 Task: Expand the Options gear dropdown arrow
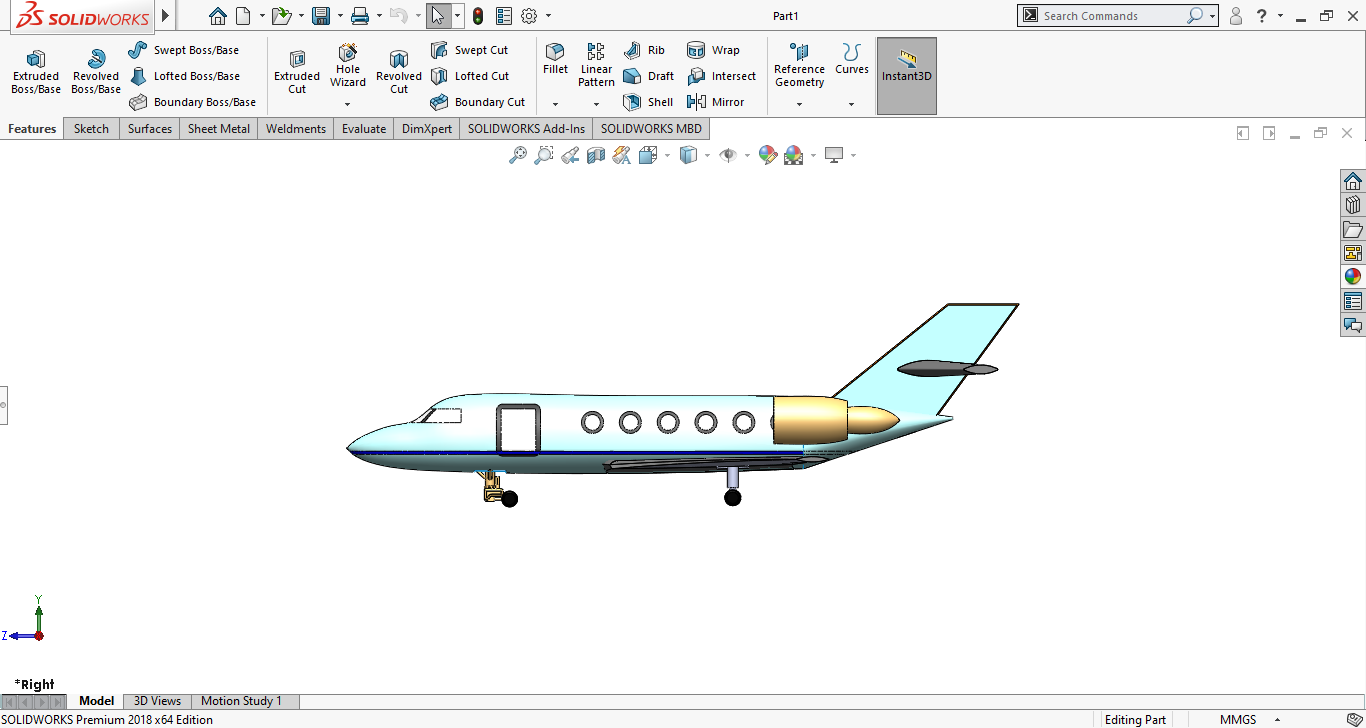[x=548, y=16]
